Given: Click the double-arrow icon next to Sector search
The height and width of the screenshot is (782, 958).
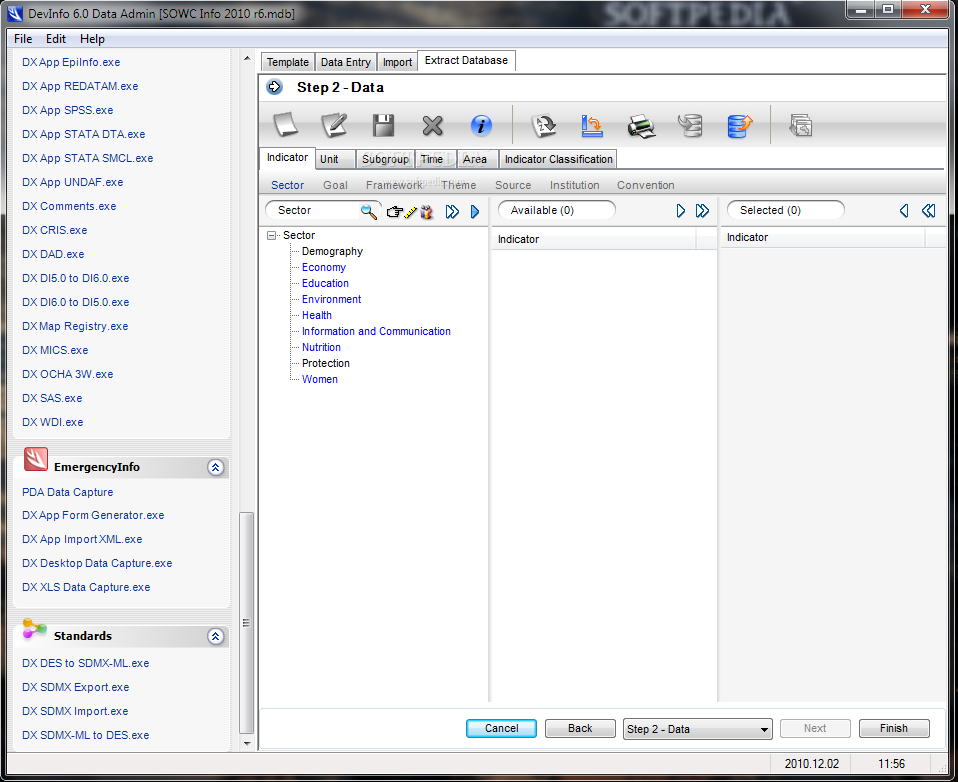Looking at the screenshot, I should (452, 211).
